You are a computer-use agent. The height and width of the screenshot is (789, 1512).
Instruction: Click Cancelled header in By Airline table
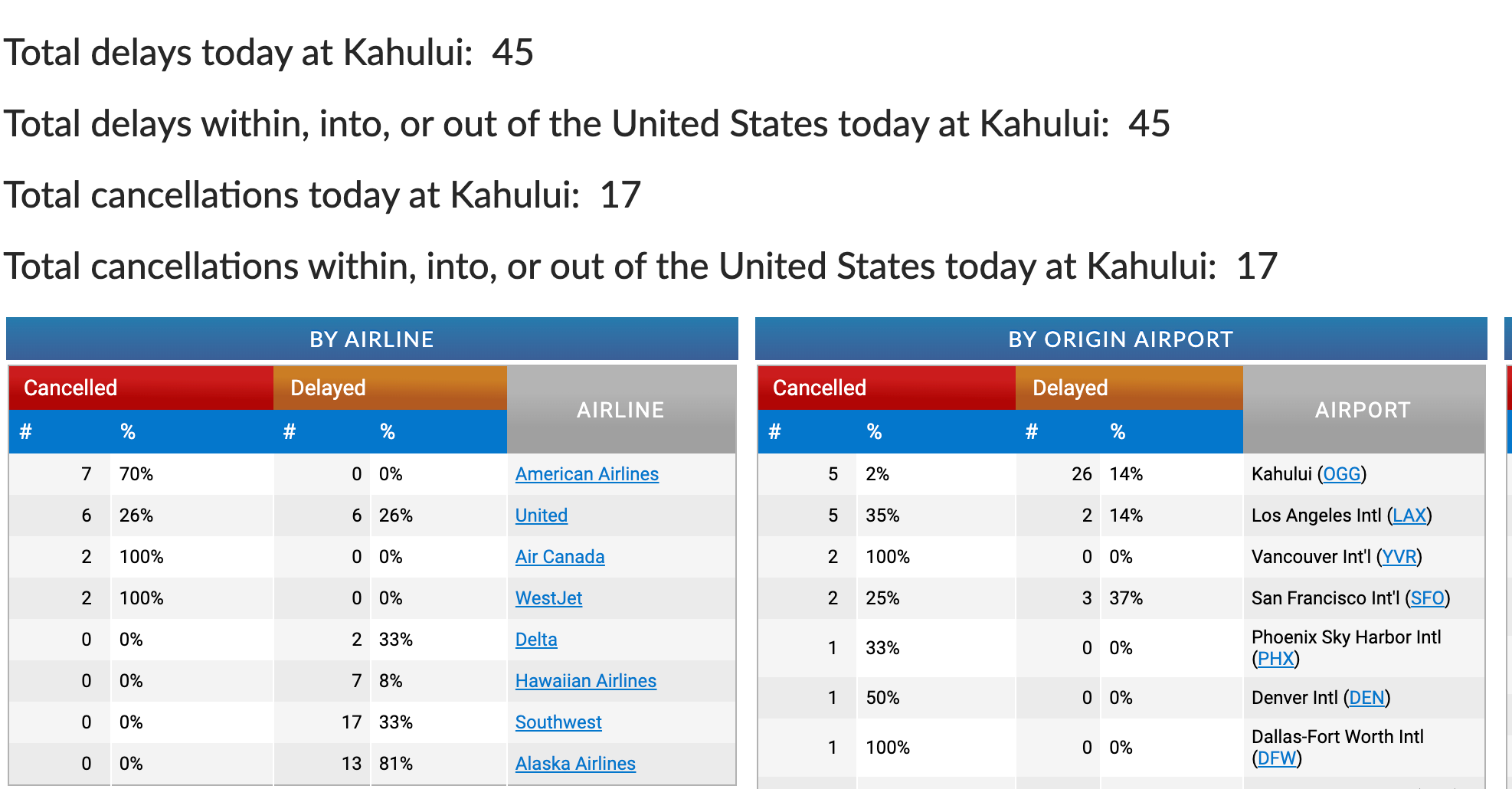(70, 388)
